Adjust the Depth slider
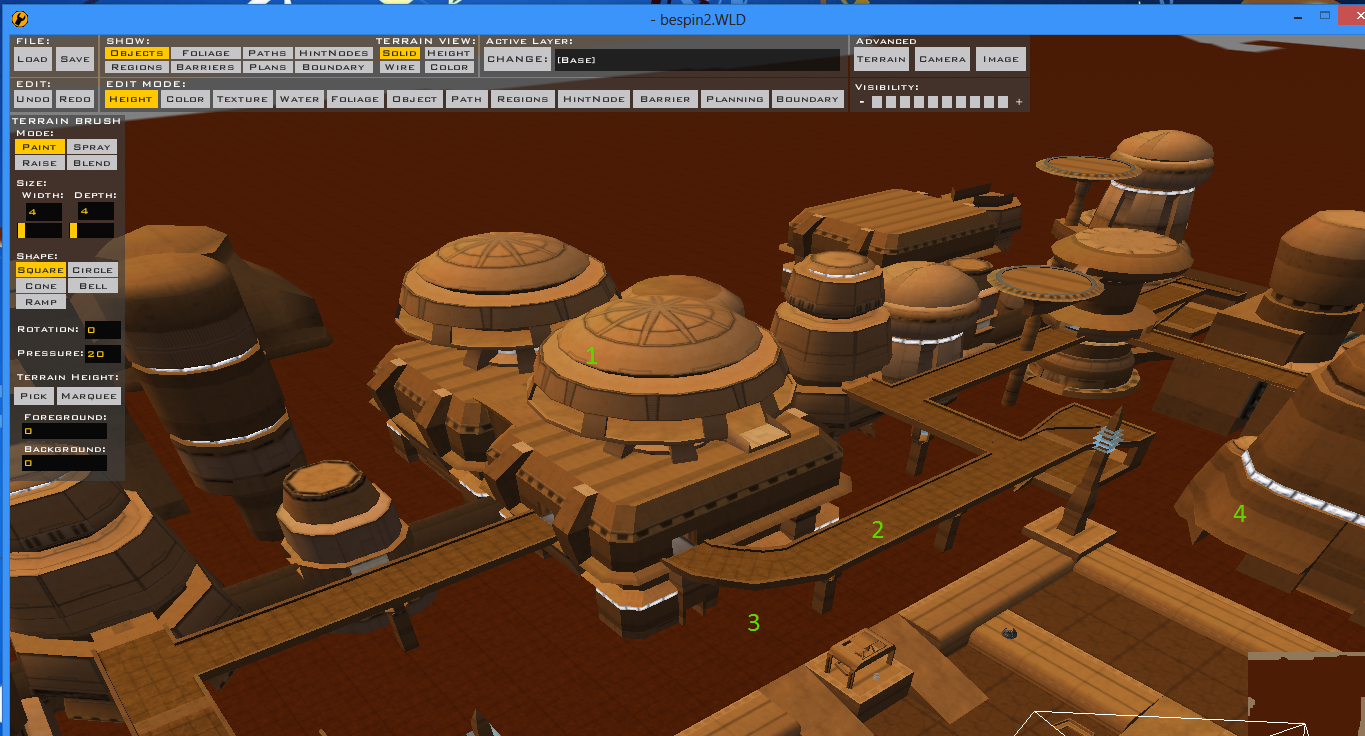The height and width of the screenshot is (736, 1365). click(92, 230)
